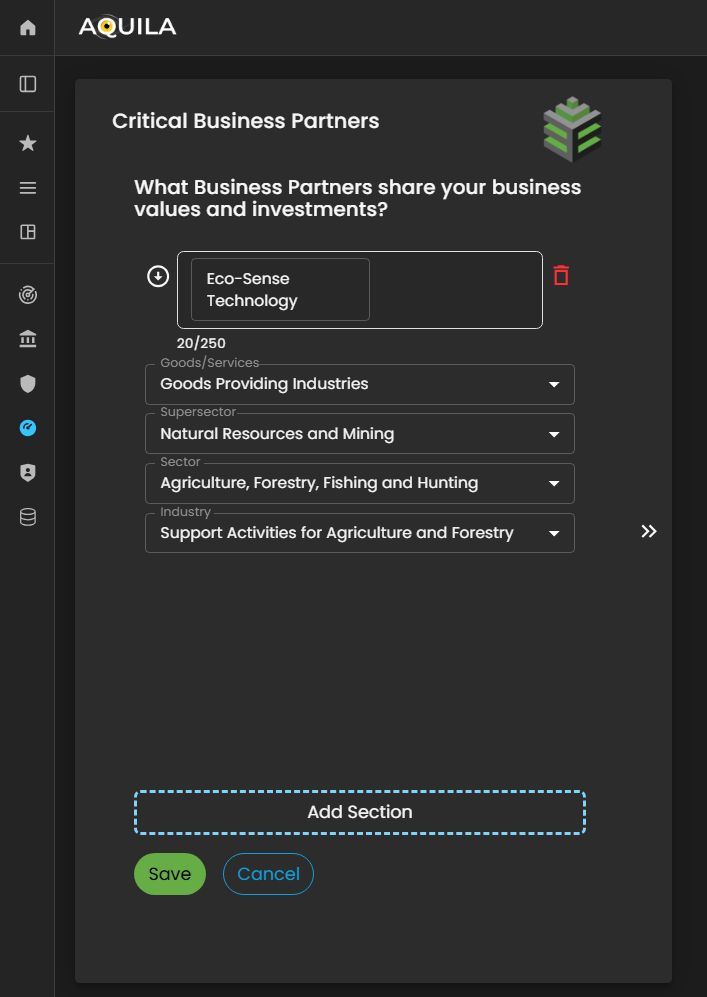
Task: Click the database cylinder icon
Action: tap(28, 517)
